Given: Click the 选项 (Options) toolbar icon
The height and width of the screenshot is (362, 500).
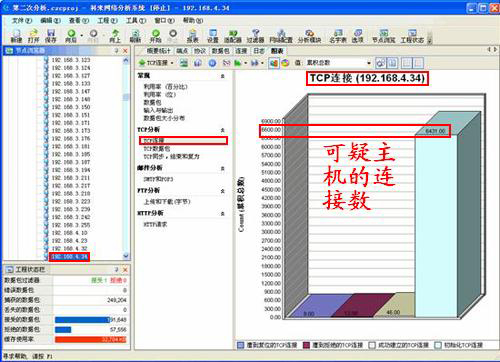Looking at the screenshot, I should 358,36.
